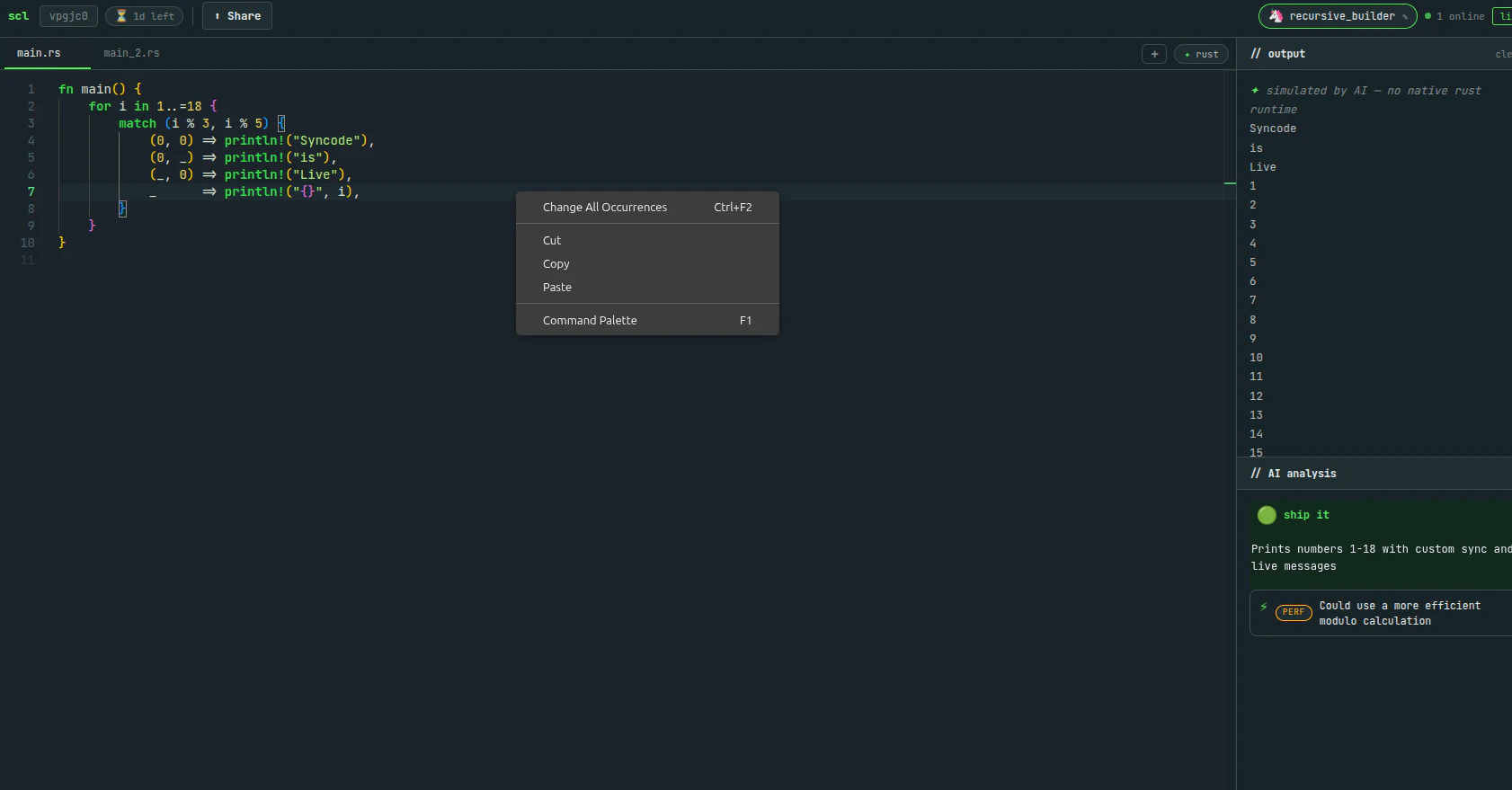This screenshot has height=790, width=1512.
Task: Click the 1d left expiry badge
Action: [x=145, y=16]
